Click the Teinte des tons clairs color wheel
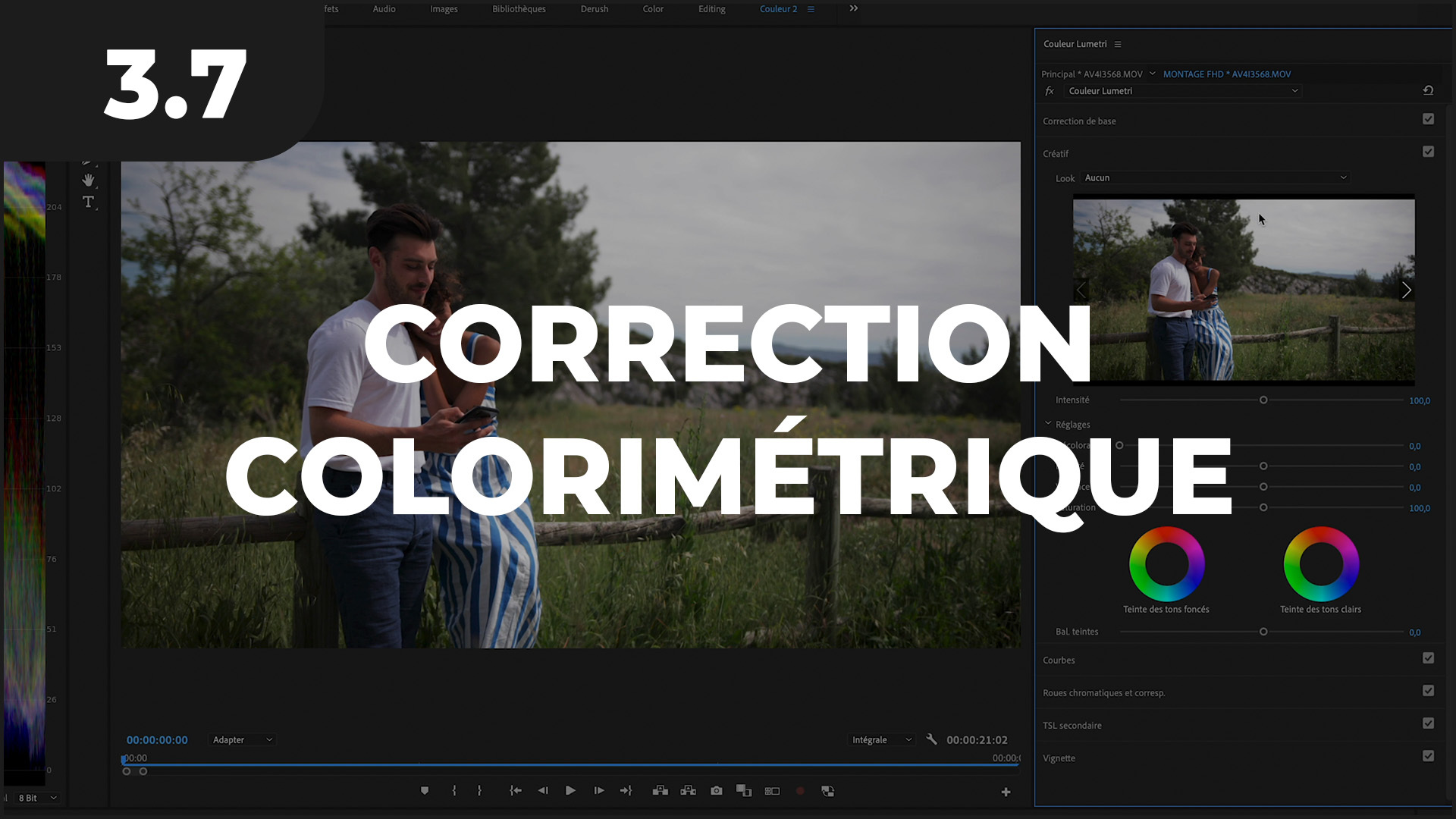This screenshot has width=1456, height=819. click(1321, 564)
